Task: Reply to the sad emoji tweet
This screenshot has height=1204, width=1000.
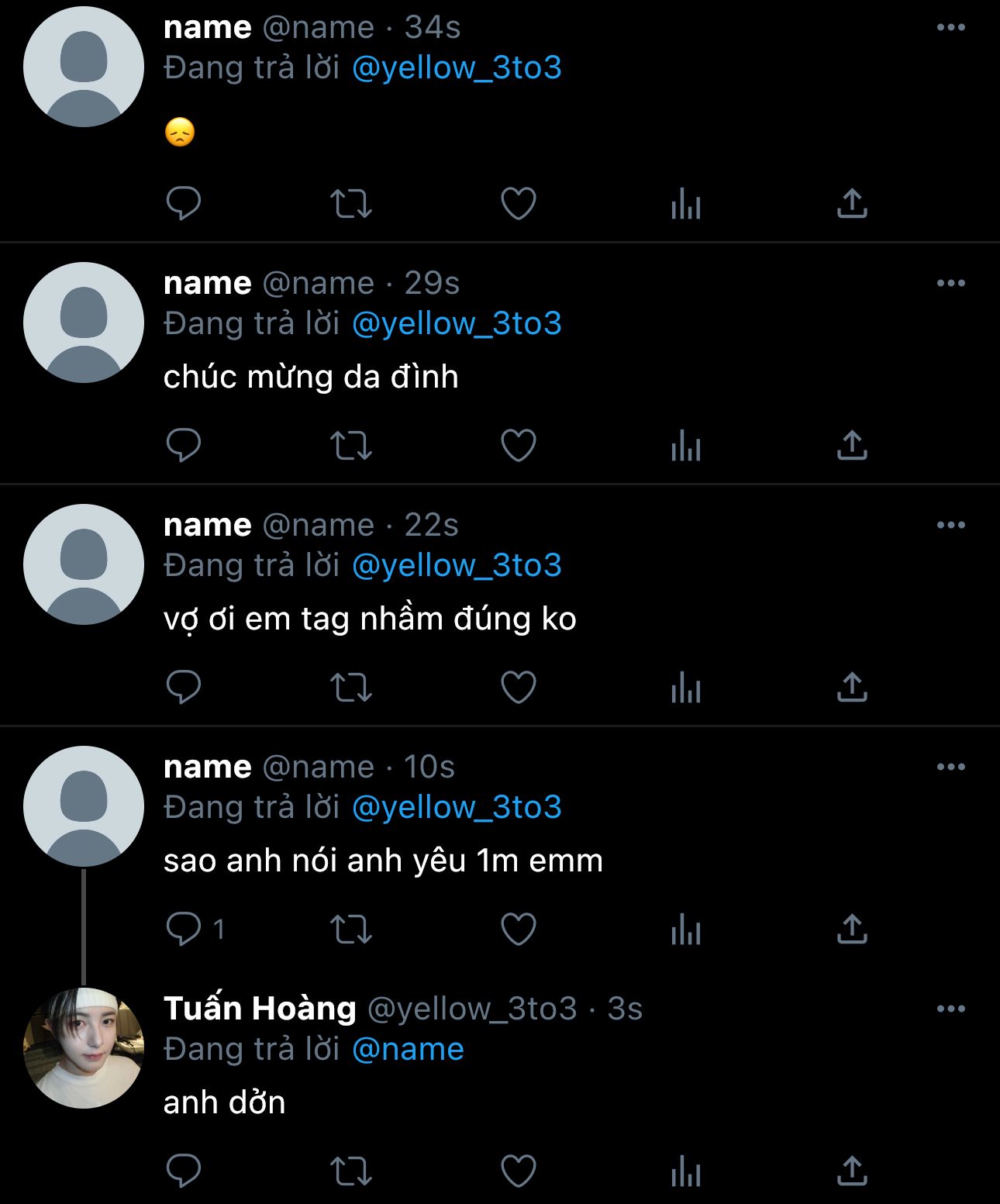Action: coord(184,204)
